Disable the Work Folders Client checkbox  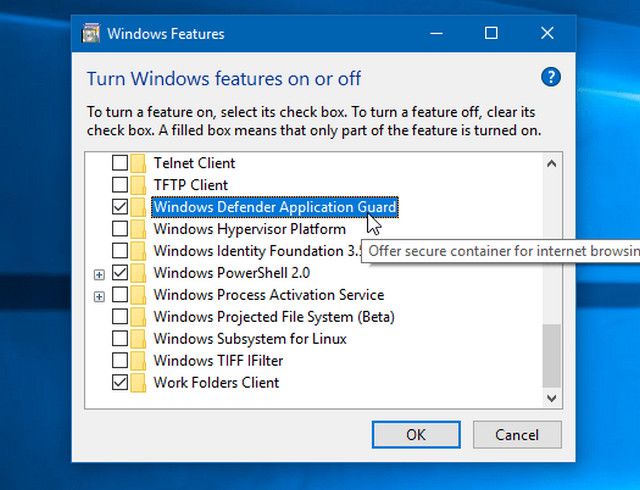(120, 383)
